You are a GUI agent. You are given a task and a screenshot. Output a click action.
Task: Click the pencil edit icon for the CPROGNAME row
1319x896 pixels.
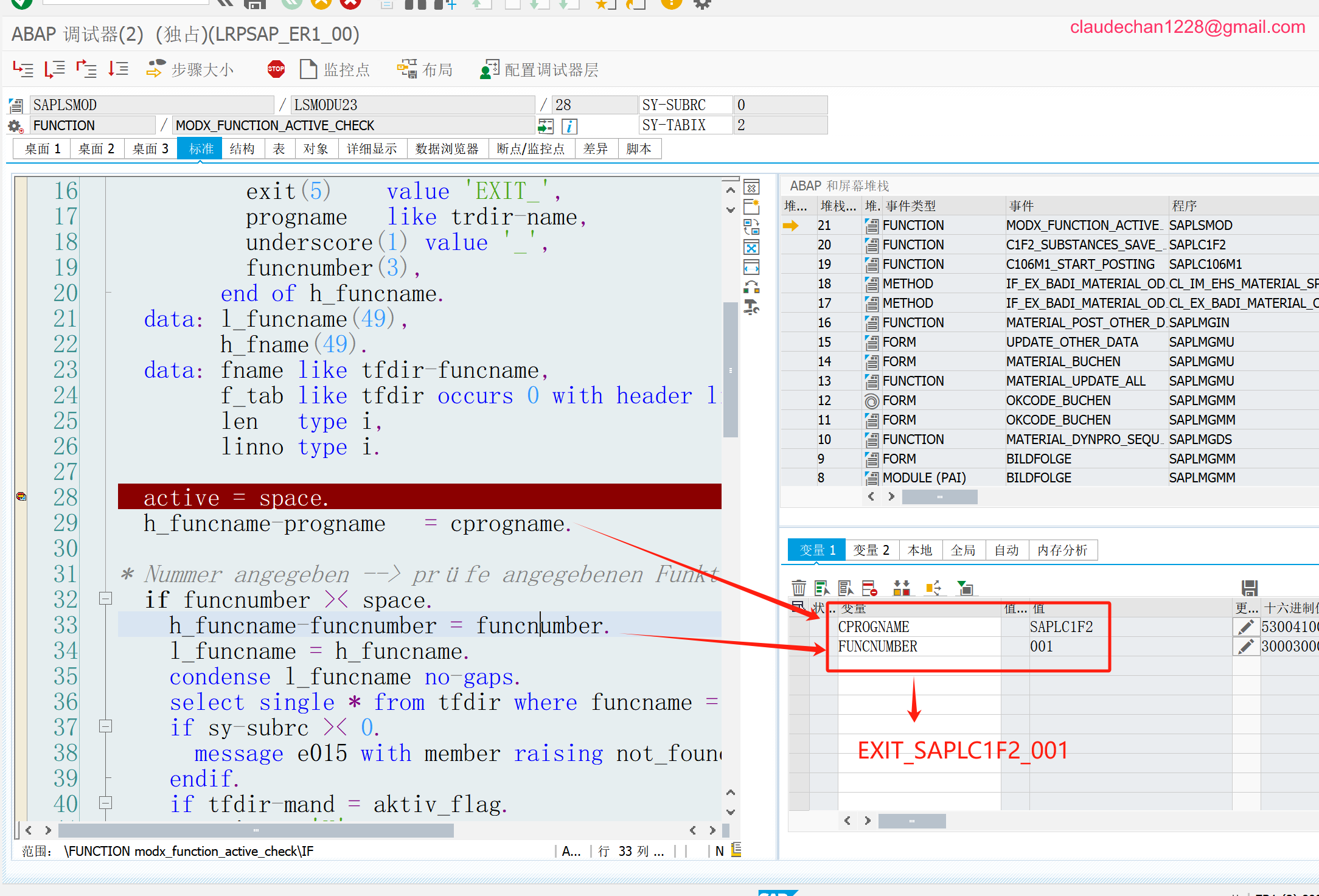click(x=1245, y=627)
